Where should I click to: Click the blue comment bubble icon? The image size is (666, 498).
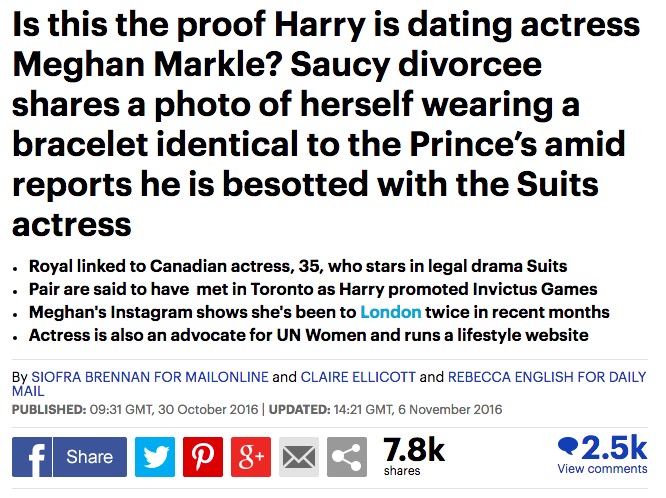tap(568, 446)
